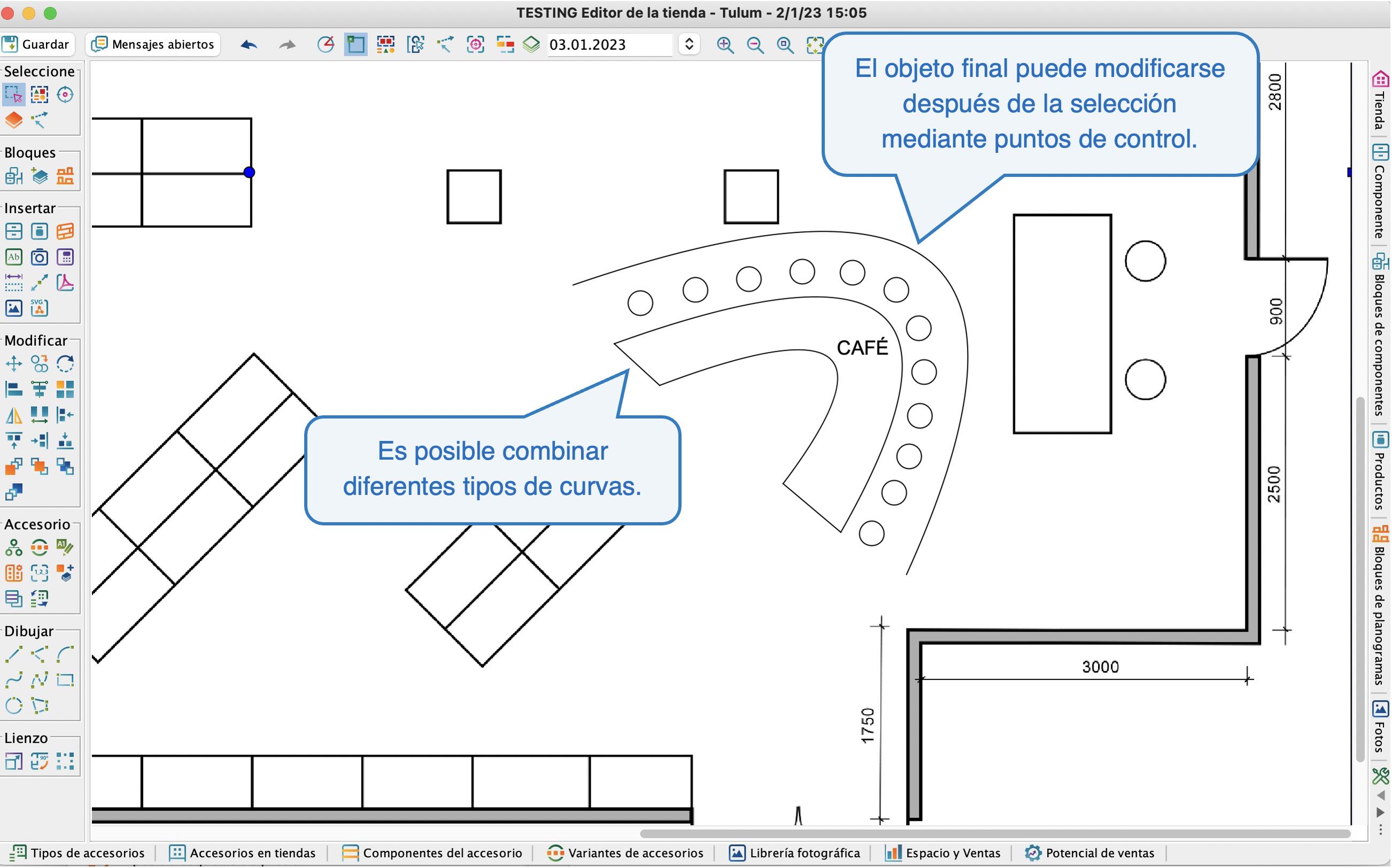The image size is (1392, 868).
Task: Click the target crosshair icon in Seleccione
Action: coord(65,95)
